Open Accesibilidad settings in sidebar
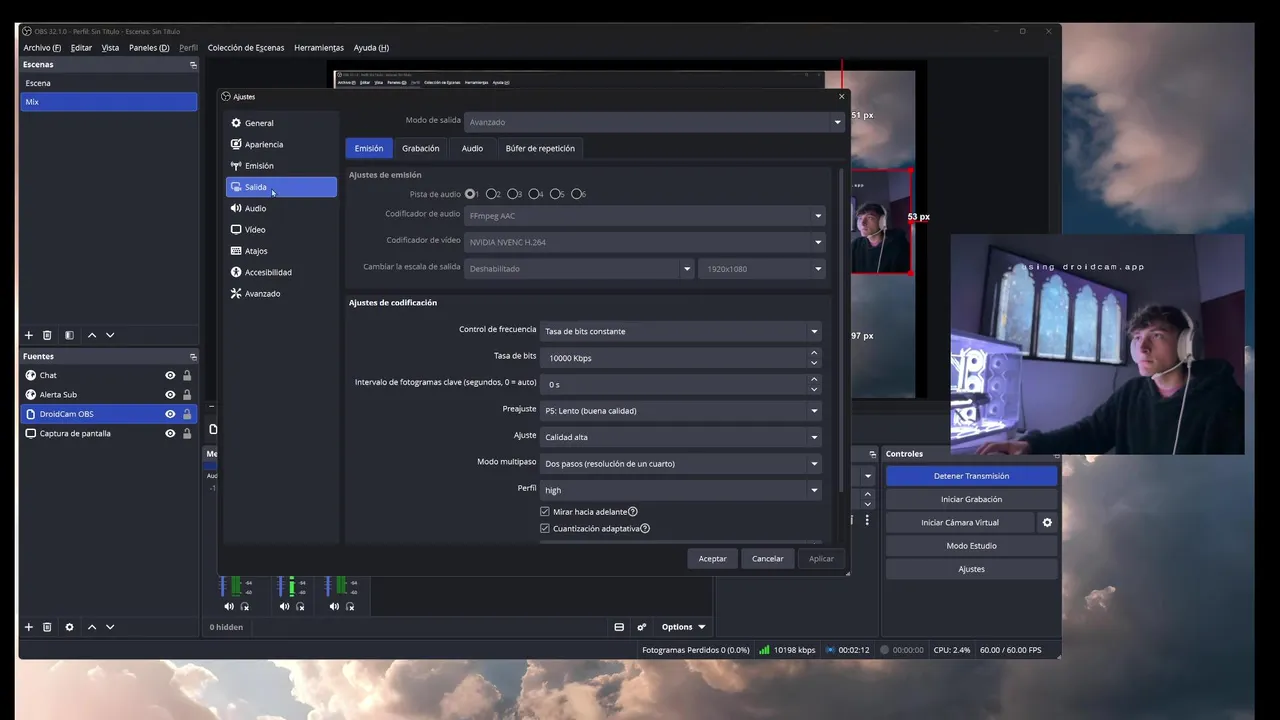Screen dimensions: 1280x720 (281, 272)
